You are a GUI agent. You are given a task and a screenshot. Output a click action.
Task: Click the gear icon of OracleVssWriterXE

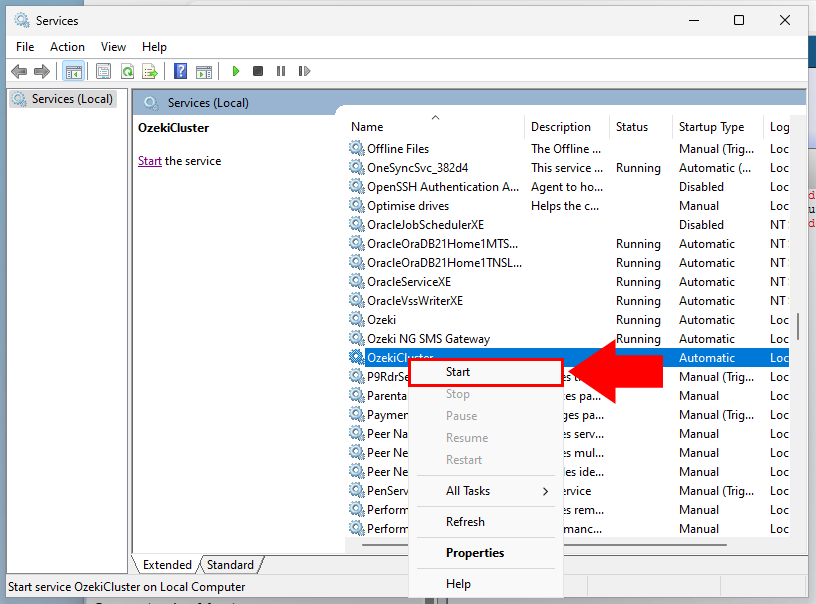356,300
